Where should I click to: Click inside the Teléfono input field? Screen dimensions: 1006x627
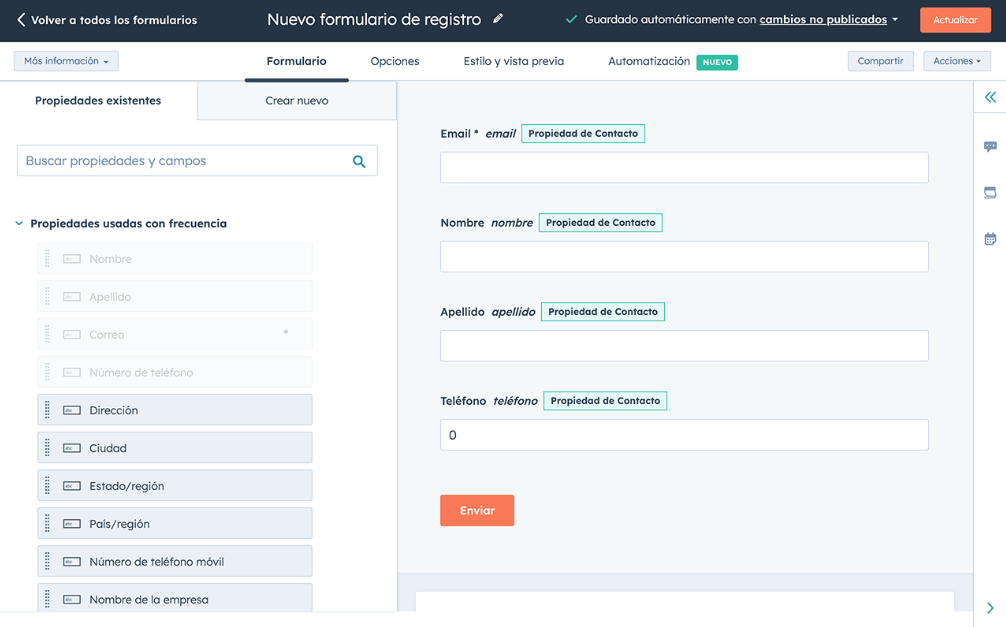click(684, 434)
